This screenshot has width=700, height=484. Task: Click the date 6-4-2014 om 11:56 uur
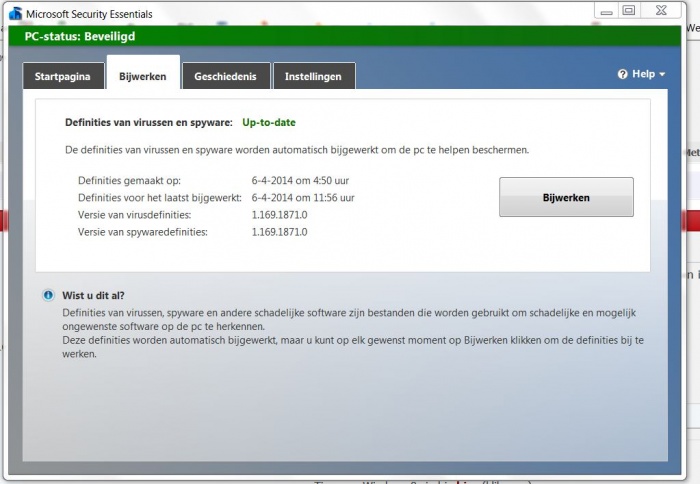pyautogui.click(x=303, y=198)
